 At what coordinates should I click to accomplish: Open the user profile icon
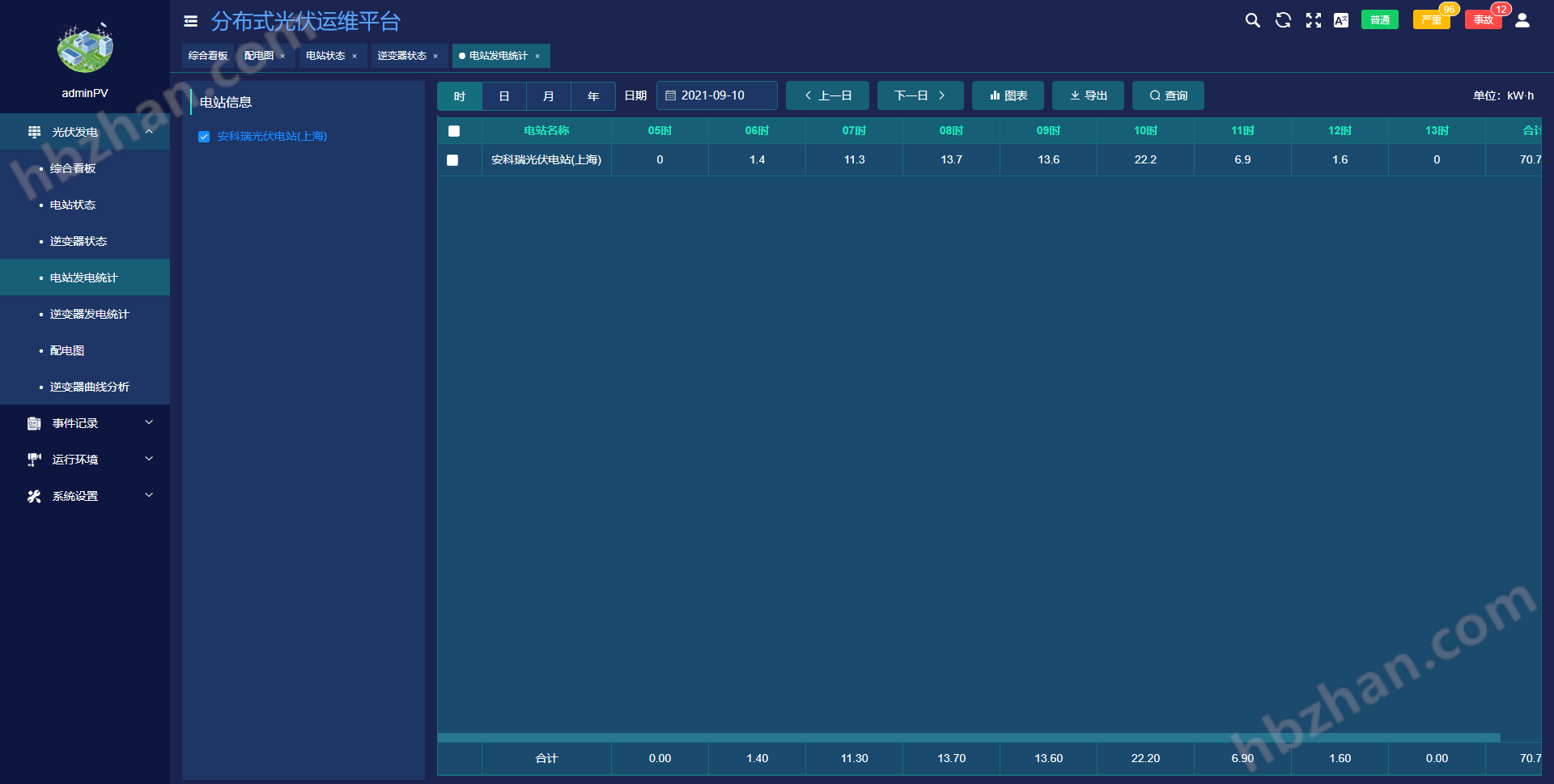click(1522, 20)
